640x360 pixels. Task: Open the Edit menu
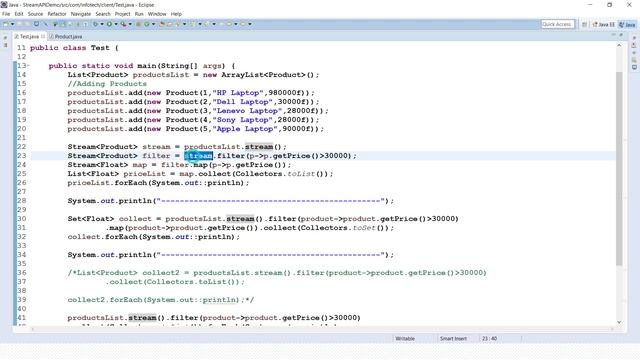pyautogui.click(x=19, y=14)
